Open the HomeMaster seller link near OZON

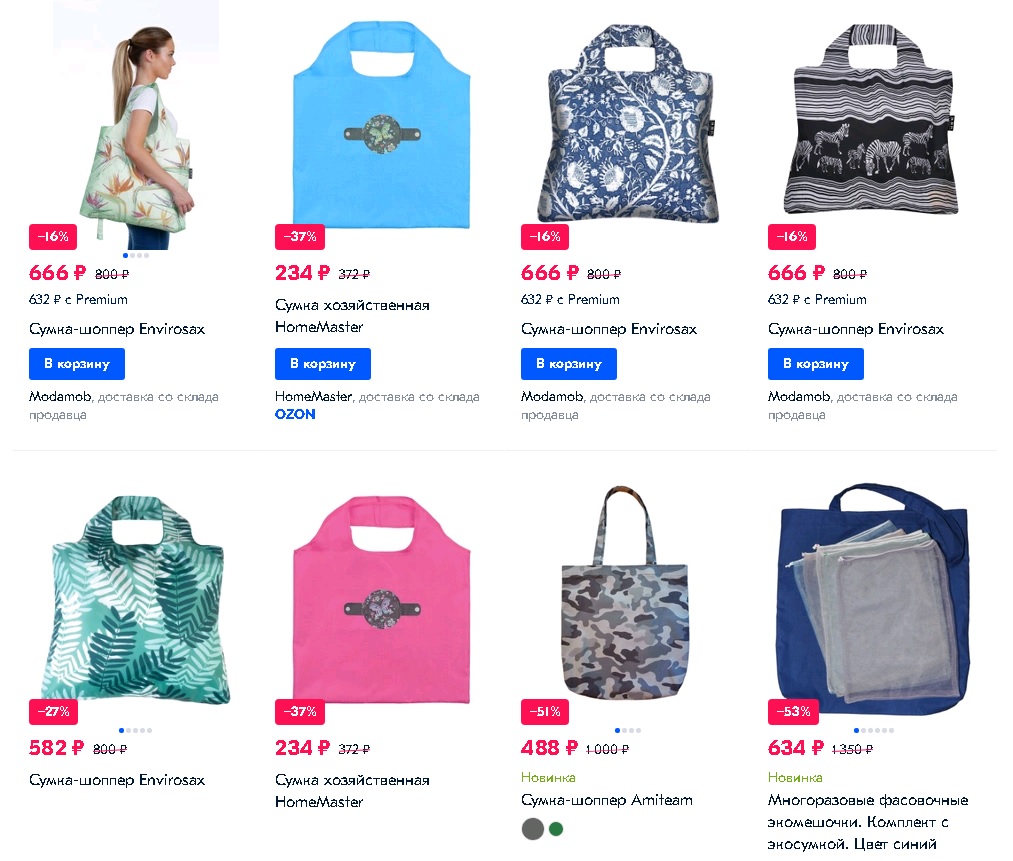pyautogui.click(x=313, y=397)
